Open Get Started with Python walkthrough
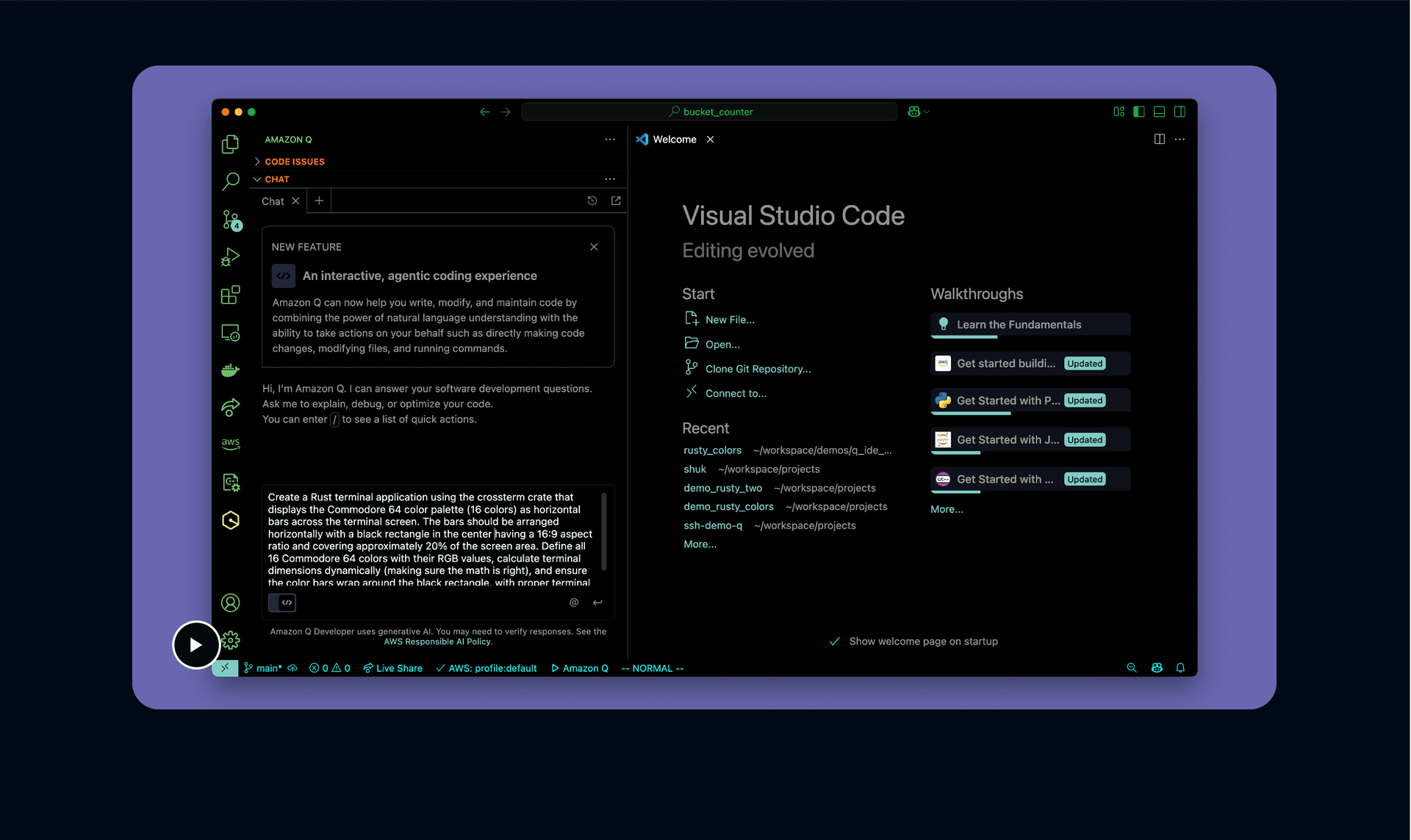The image size is (1411, 840). pos(1030,401)
